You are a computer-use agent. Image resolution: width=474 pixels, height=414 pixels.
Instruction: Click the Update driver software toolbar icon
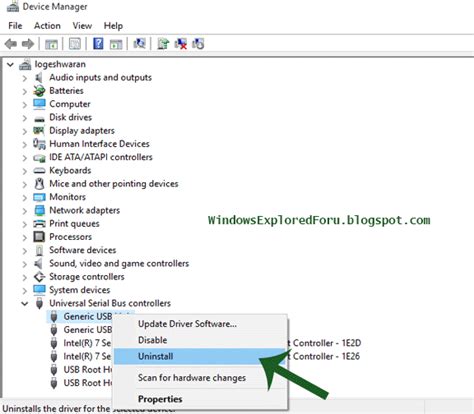(x=163, y=44)
